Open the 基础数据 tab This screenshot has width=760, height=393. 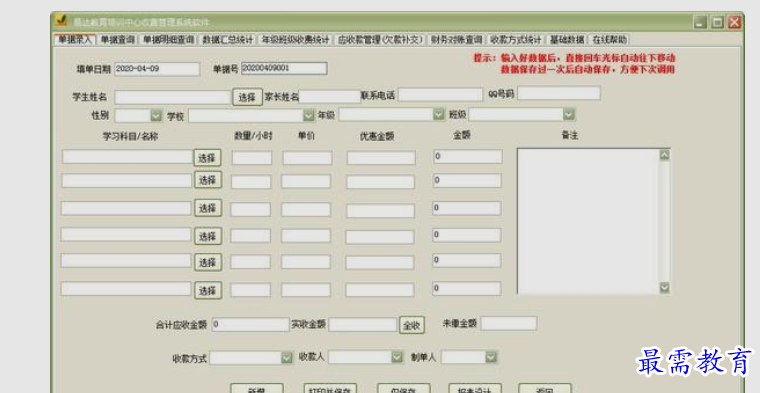567,40
